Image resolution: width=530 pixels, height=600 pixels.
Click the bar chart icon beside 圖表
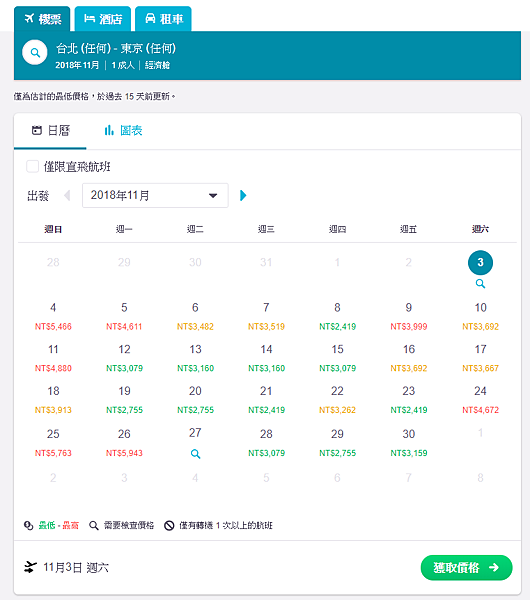click(x=109, y=130)
